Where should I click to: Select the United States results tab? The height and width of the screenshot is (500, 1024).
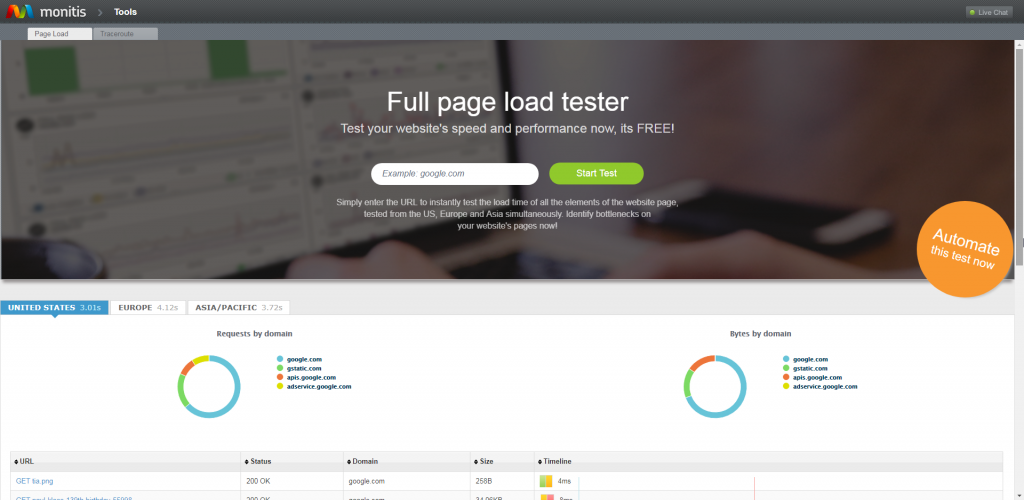54,308
